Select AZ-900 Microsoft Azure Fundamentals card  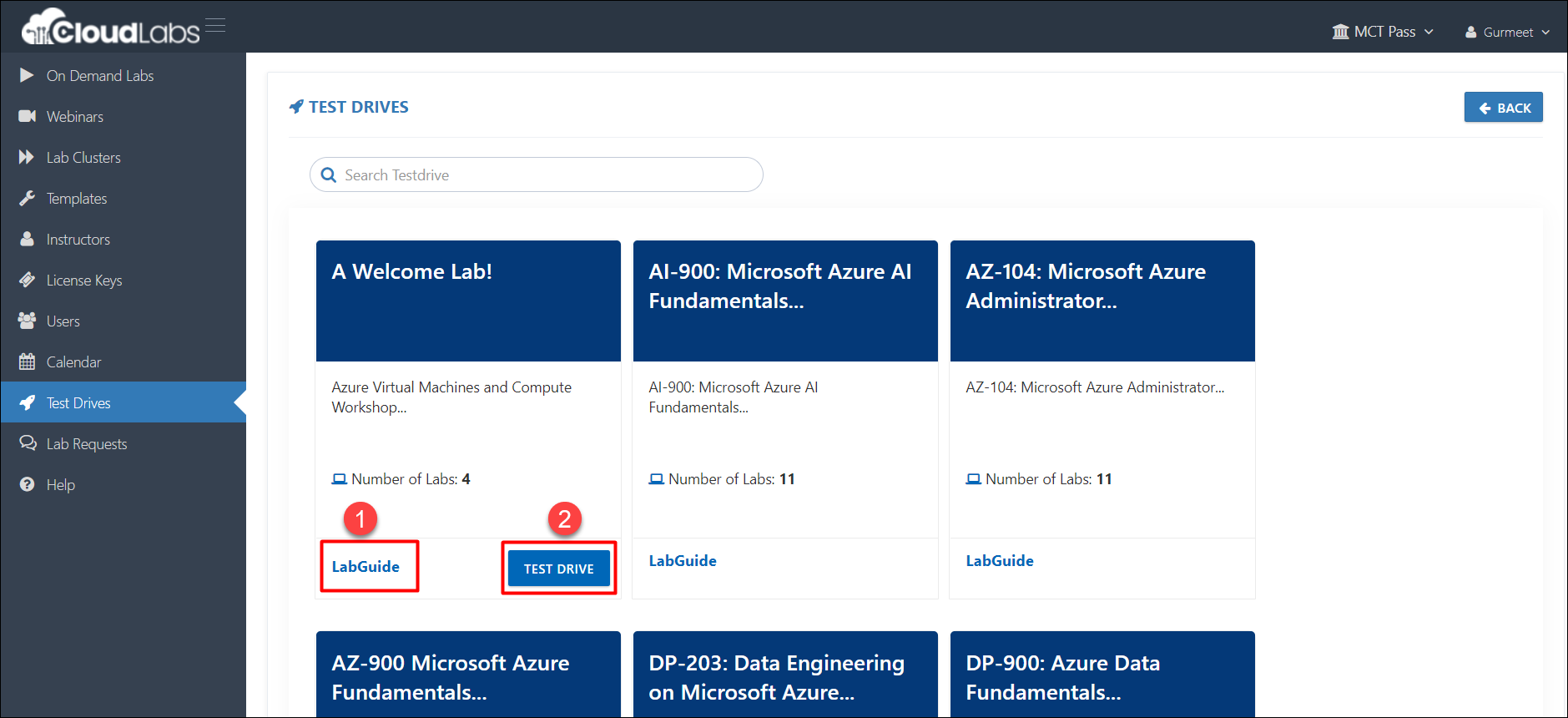468,674
